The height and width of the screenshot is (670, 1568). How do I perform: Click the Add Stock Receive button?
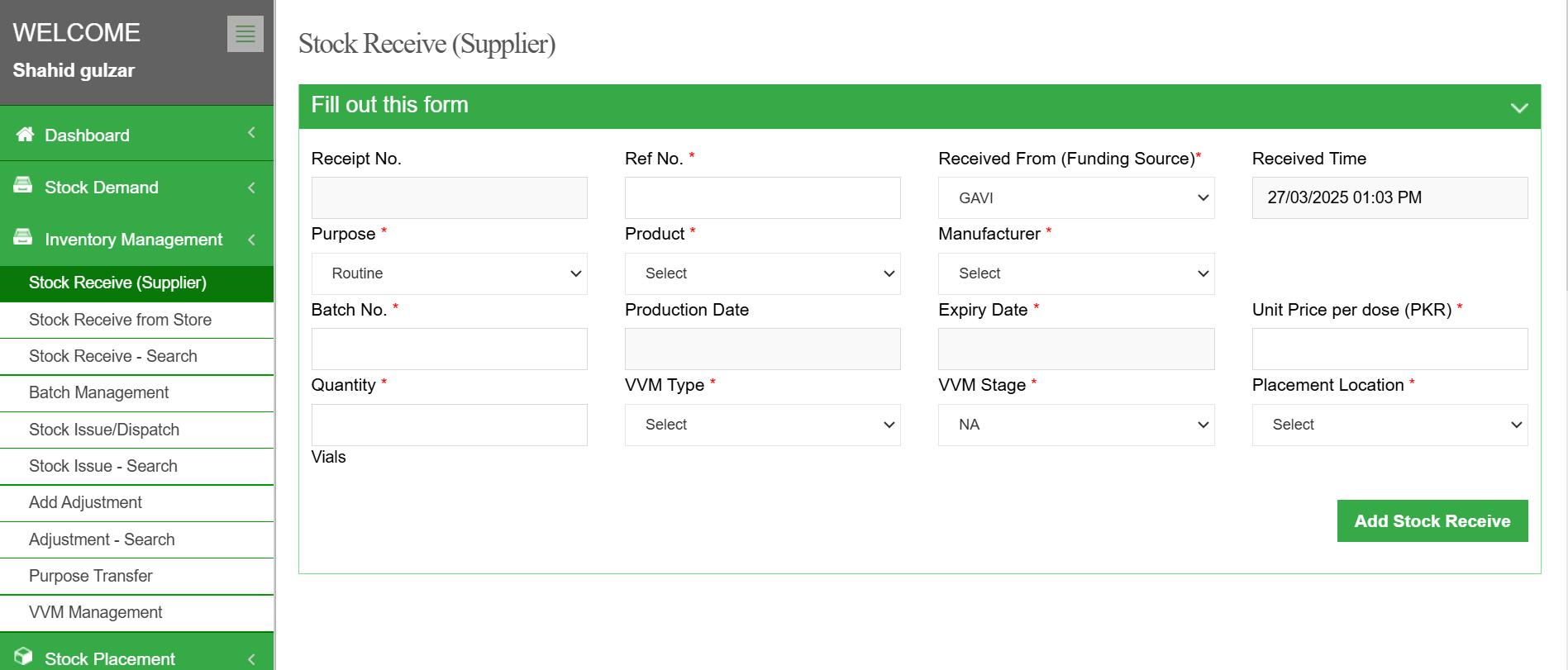pos(1432,521)
